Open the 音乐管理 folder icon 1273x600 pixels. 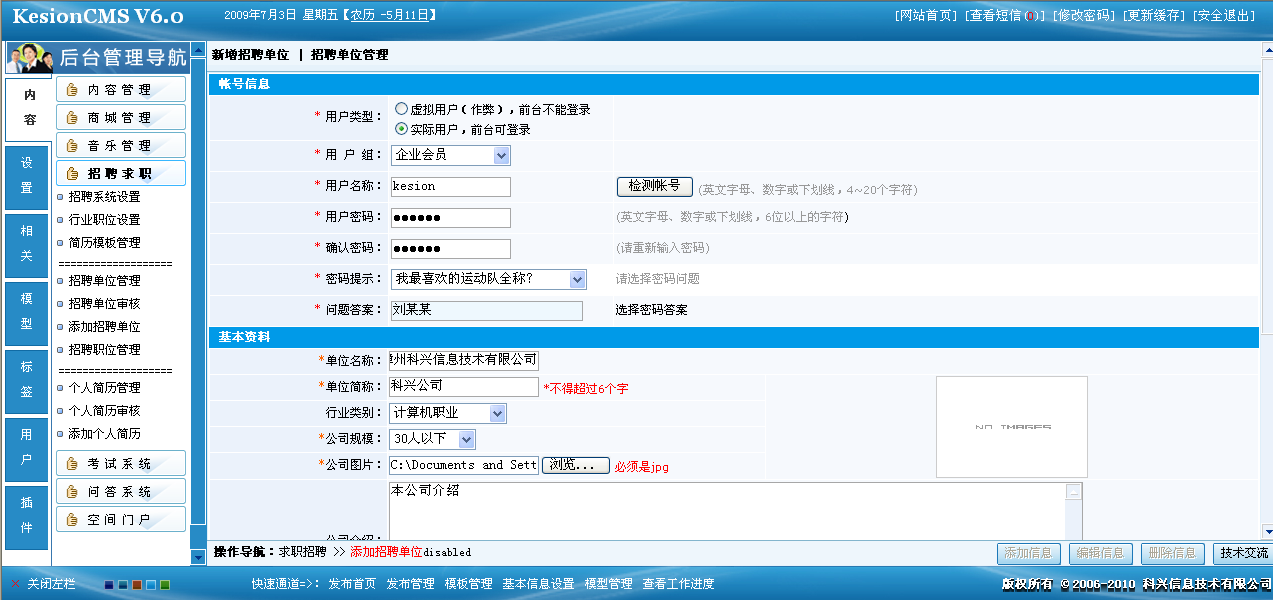tap(72, 143)
